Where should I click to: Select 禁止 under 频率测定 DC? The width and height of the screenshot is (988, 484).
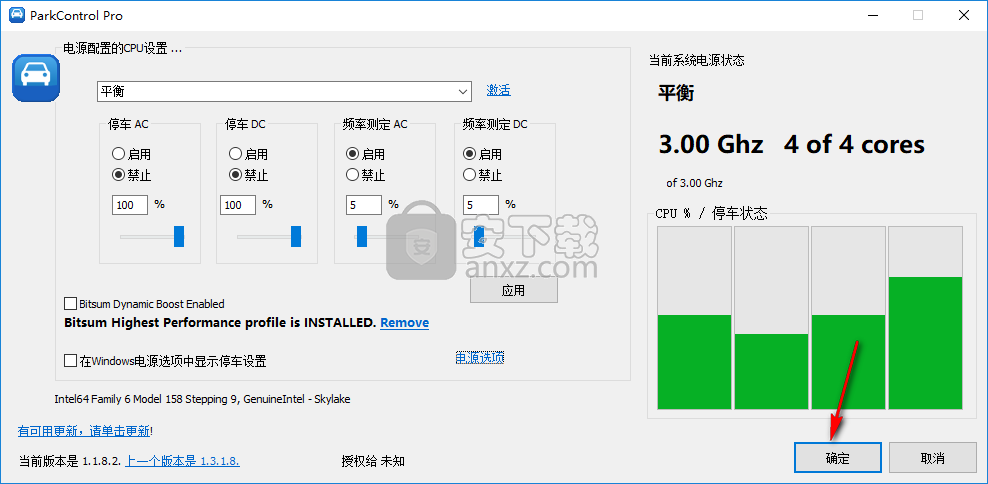[483, 175]
